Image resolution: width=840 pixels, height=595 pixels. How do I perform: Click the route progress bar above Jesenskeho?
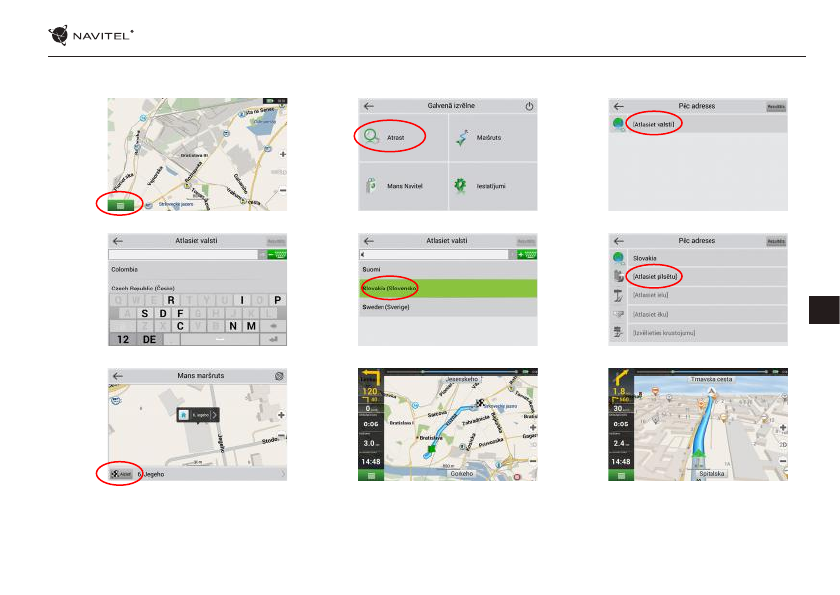pos(453,371)
